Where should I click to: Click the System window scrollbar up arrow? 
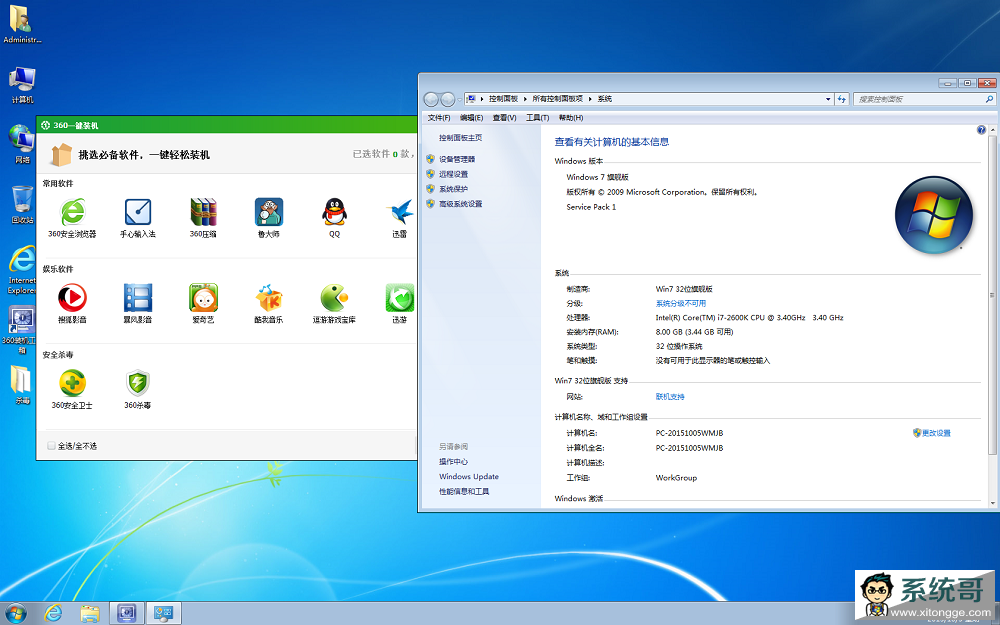point(992,130)
